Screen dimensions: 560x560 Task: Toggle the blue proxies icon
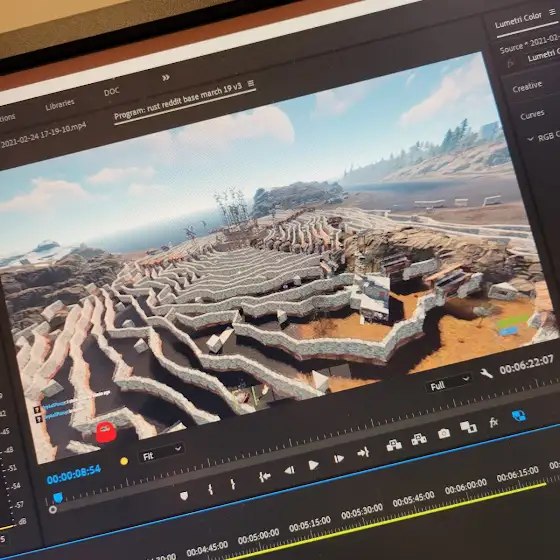point(519,415)
